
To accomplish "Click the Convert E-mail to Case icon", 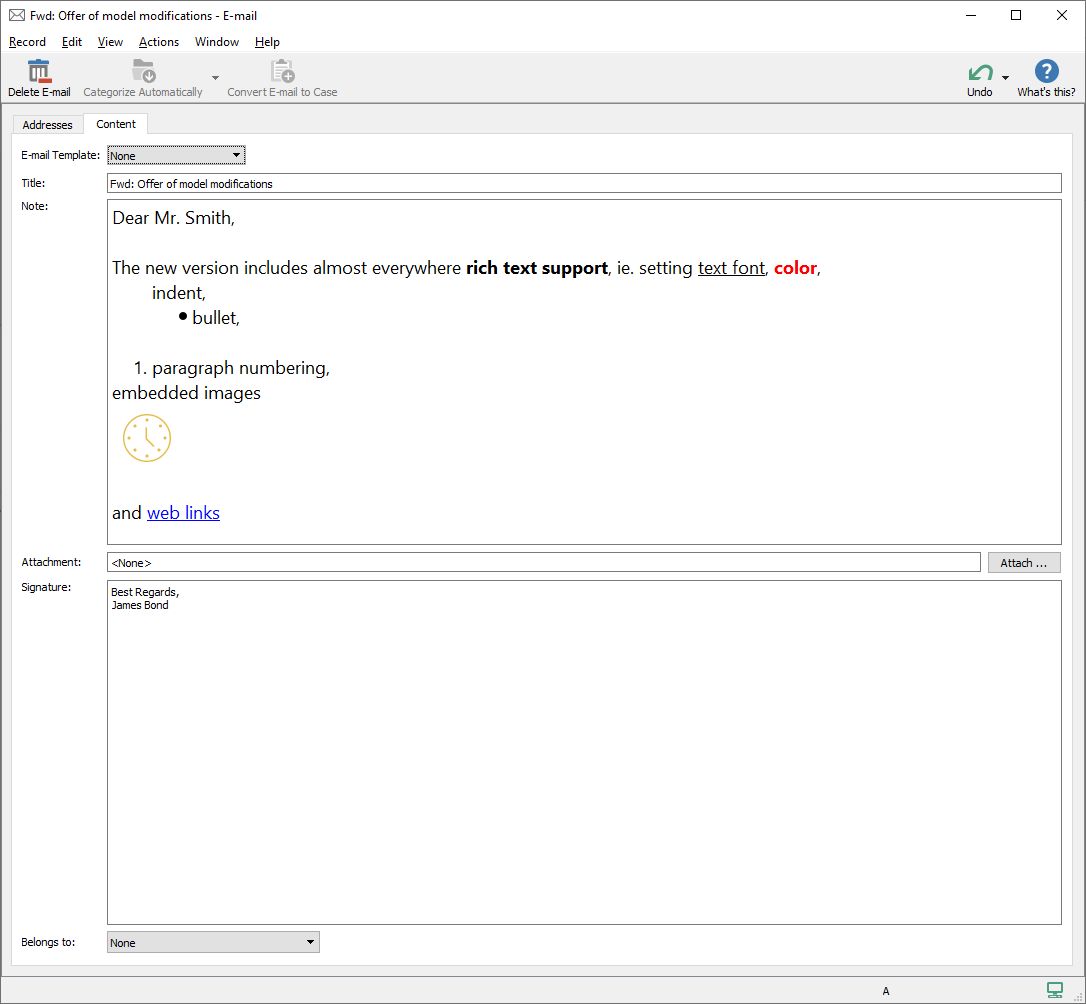I will pos(282,72).
